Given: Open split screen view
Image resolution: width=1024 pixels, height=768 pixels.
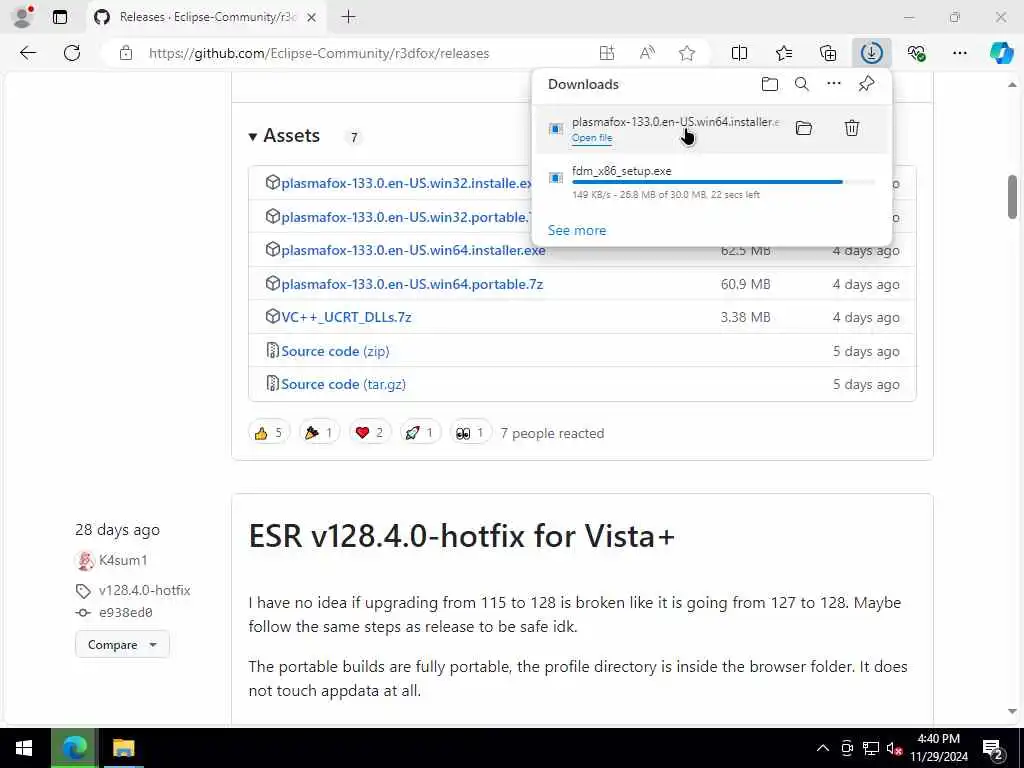Looking at the screenshot, I should tap(739, 54).
